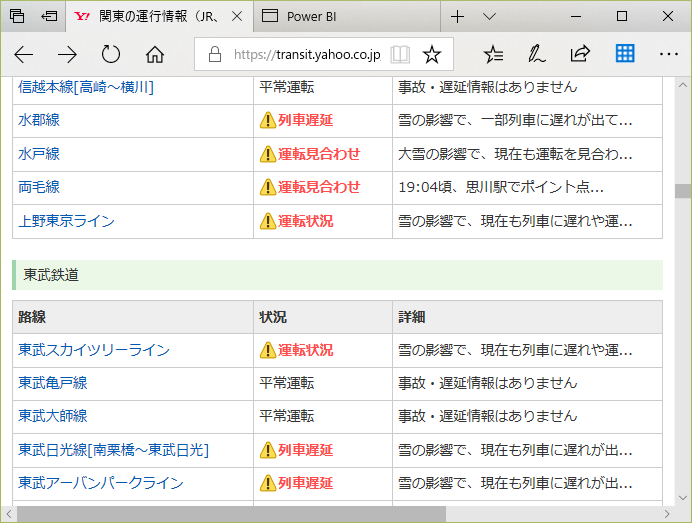
Task: Add page to favorites star
Action: [431, 54]
